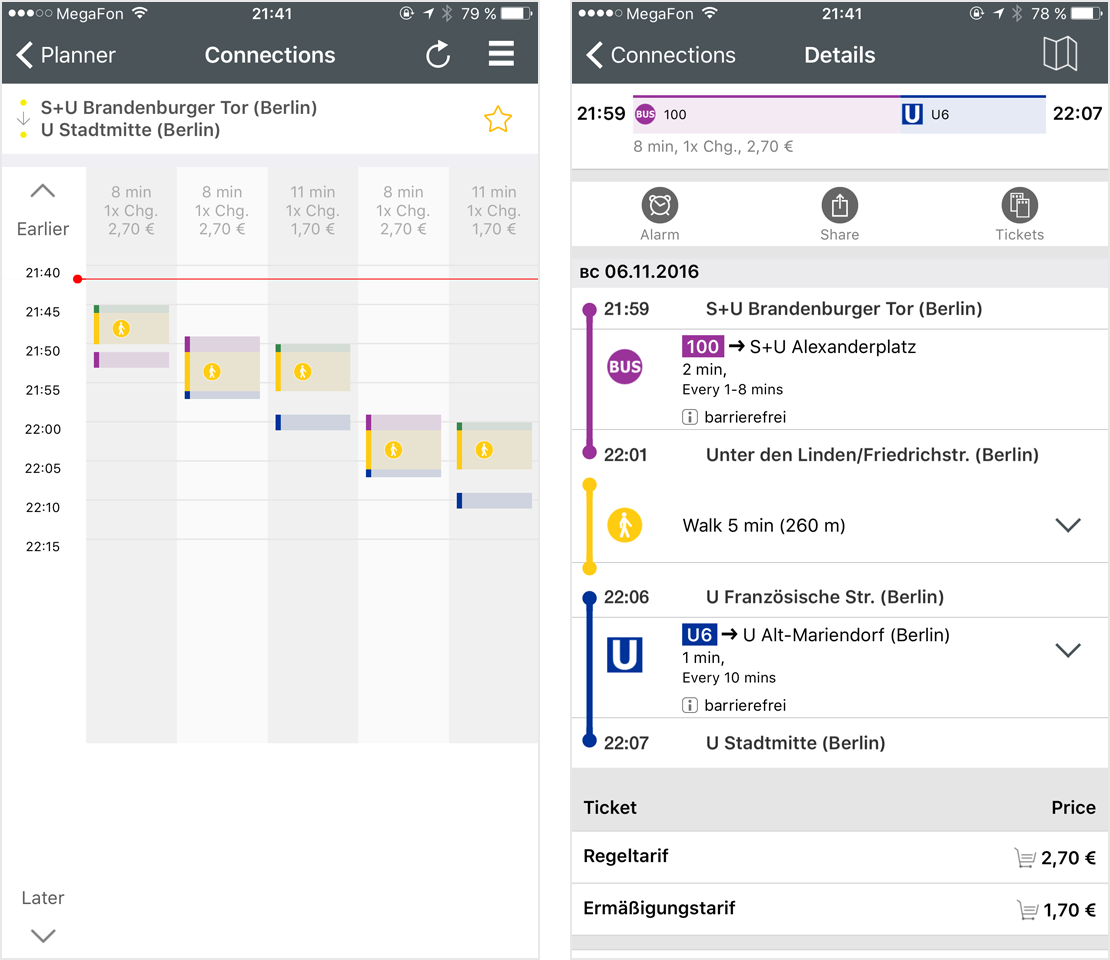Select fifth connection column header 11 min

click(x=493, y=210)
